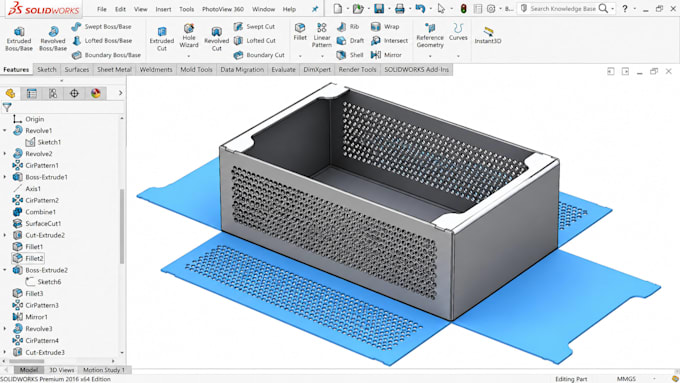This screenshot has height=383, width=680.
Task: Open the Linear Pattern dropdown arrow
Action: pos(322,56)
